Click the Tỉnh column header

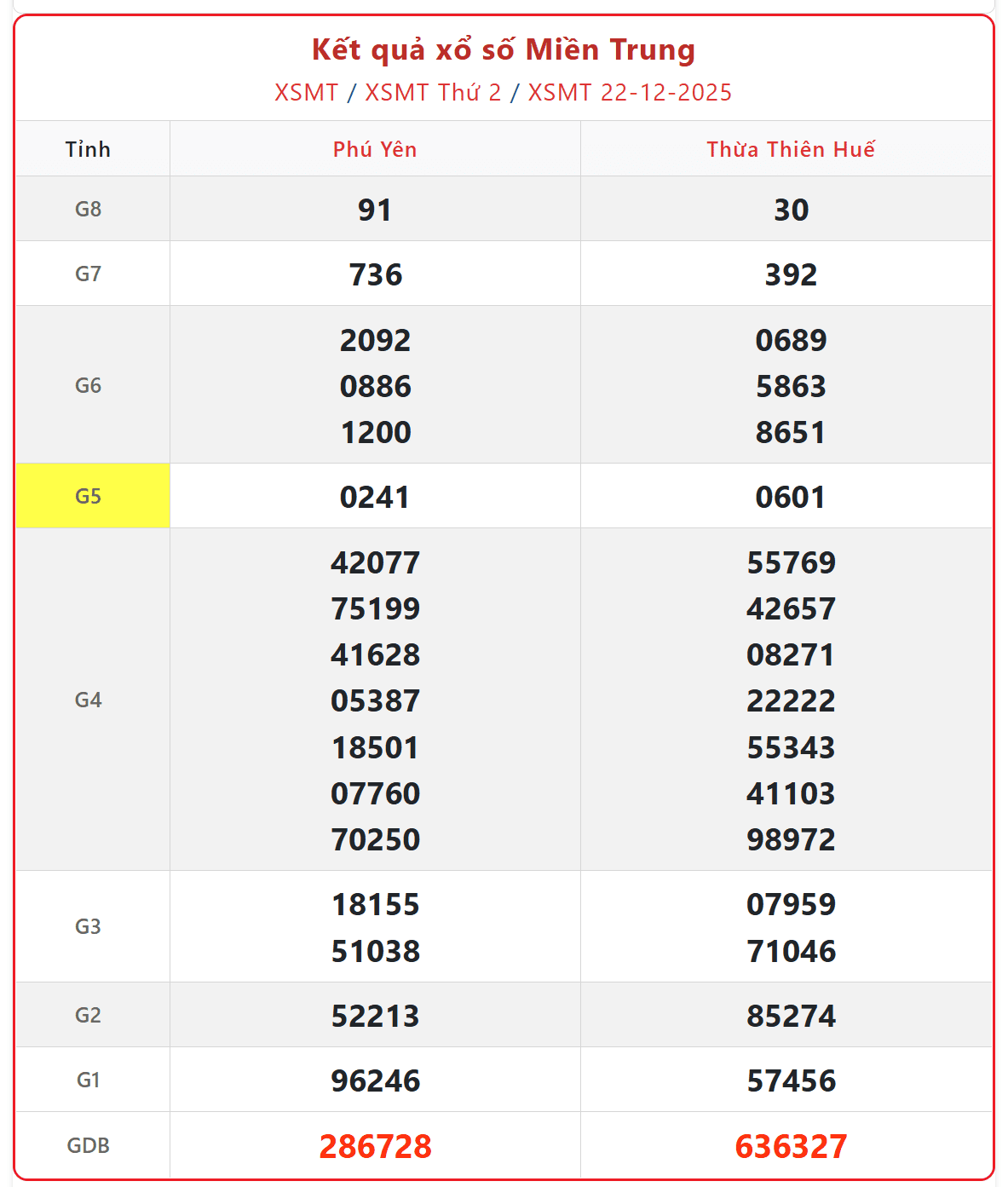(89, 150)
